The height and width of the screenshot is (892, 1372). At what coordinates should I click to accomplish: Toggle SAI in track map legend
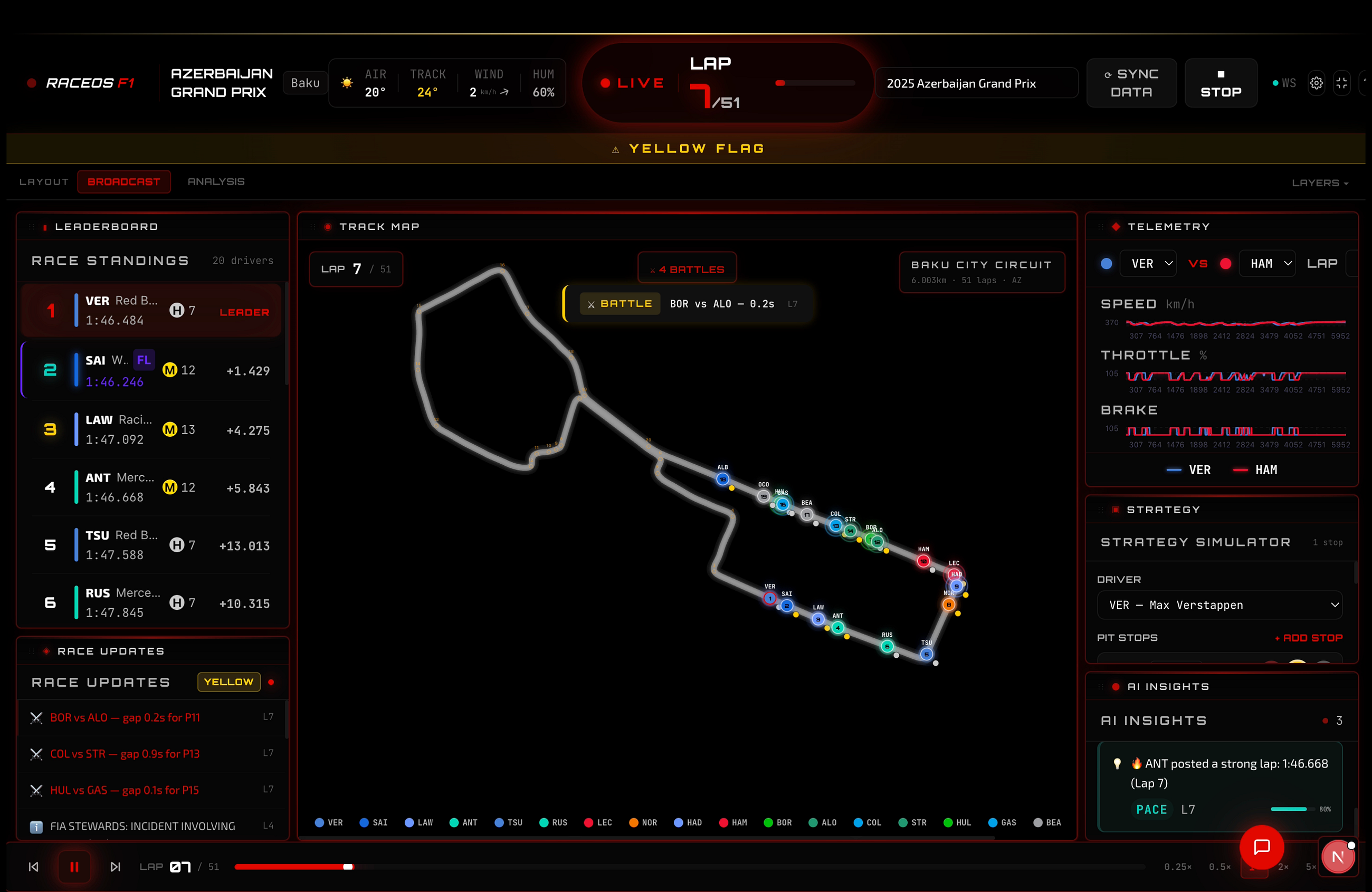(374, 822)
